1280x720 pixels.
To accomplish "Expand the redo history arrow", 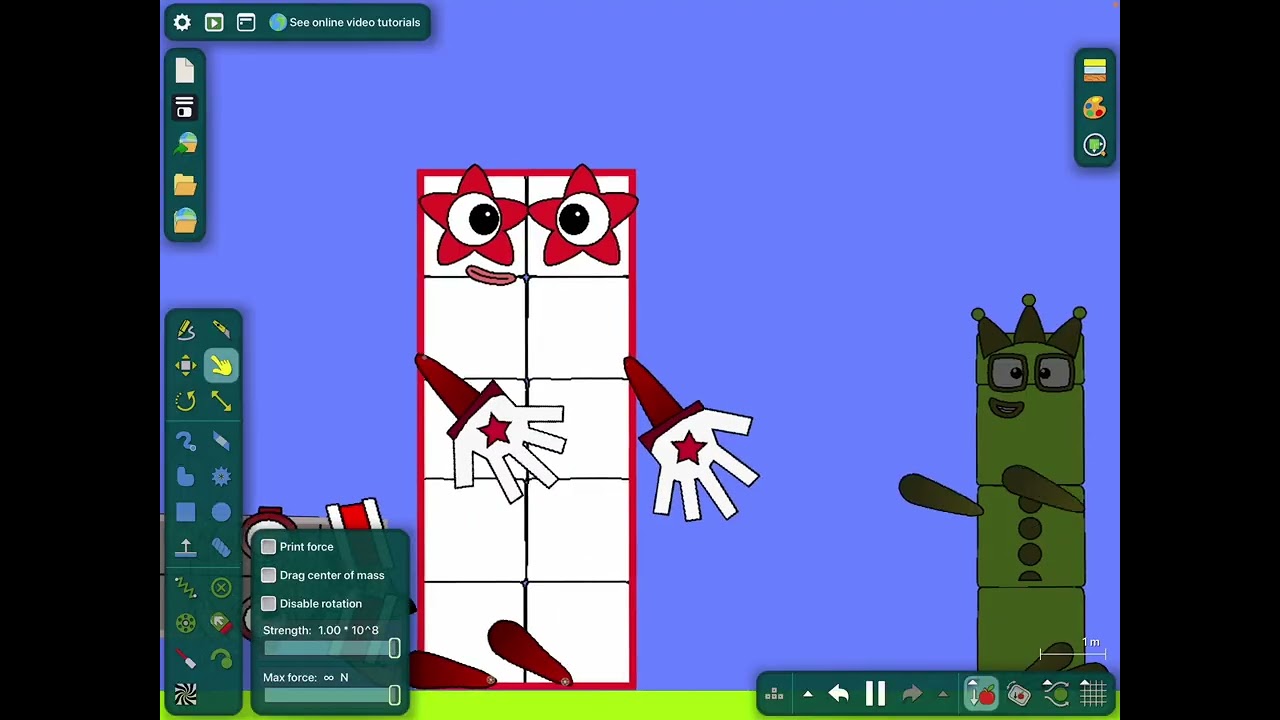I will [943, 694].
